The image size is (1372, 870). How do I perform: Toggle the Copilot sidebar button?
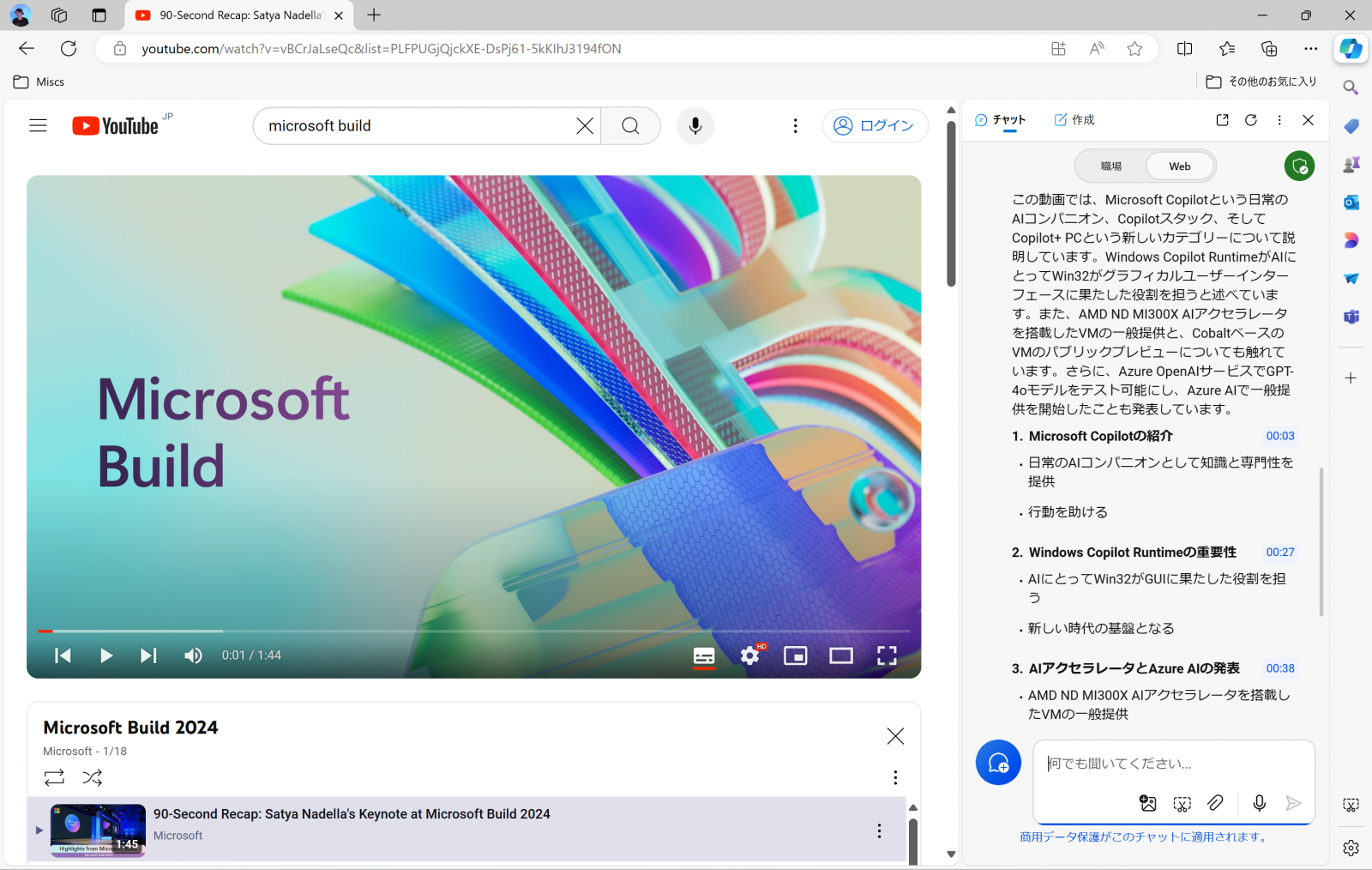pos(1351,49)
